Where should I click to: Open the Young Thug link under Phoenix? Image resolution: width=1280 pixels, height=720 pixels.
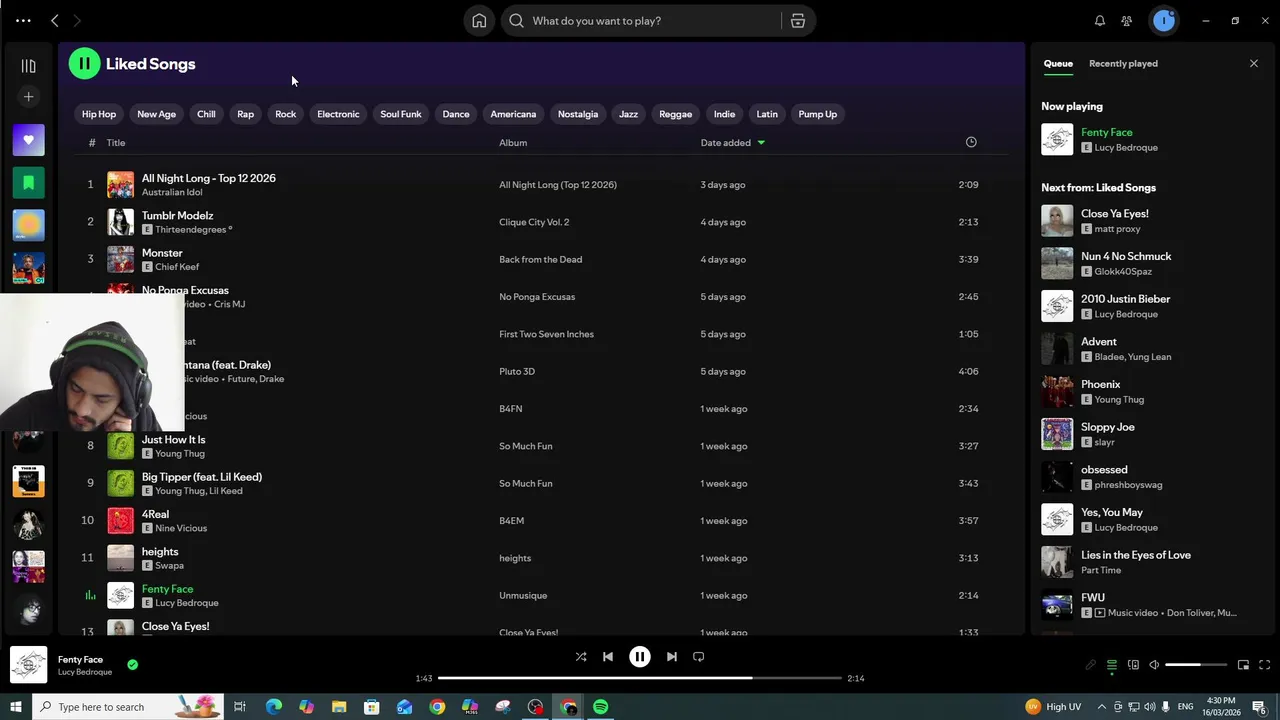pos(1119,400)
